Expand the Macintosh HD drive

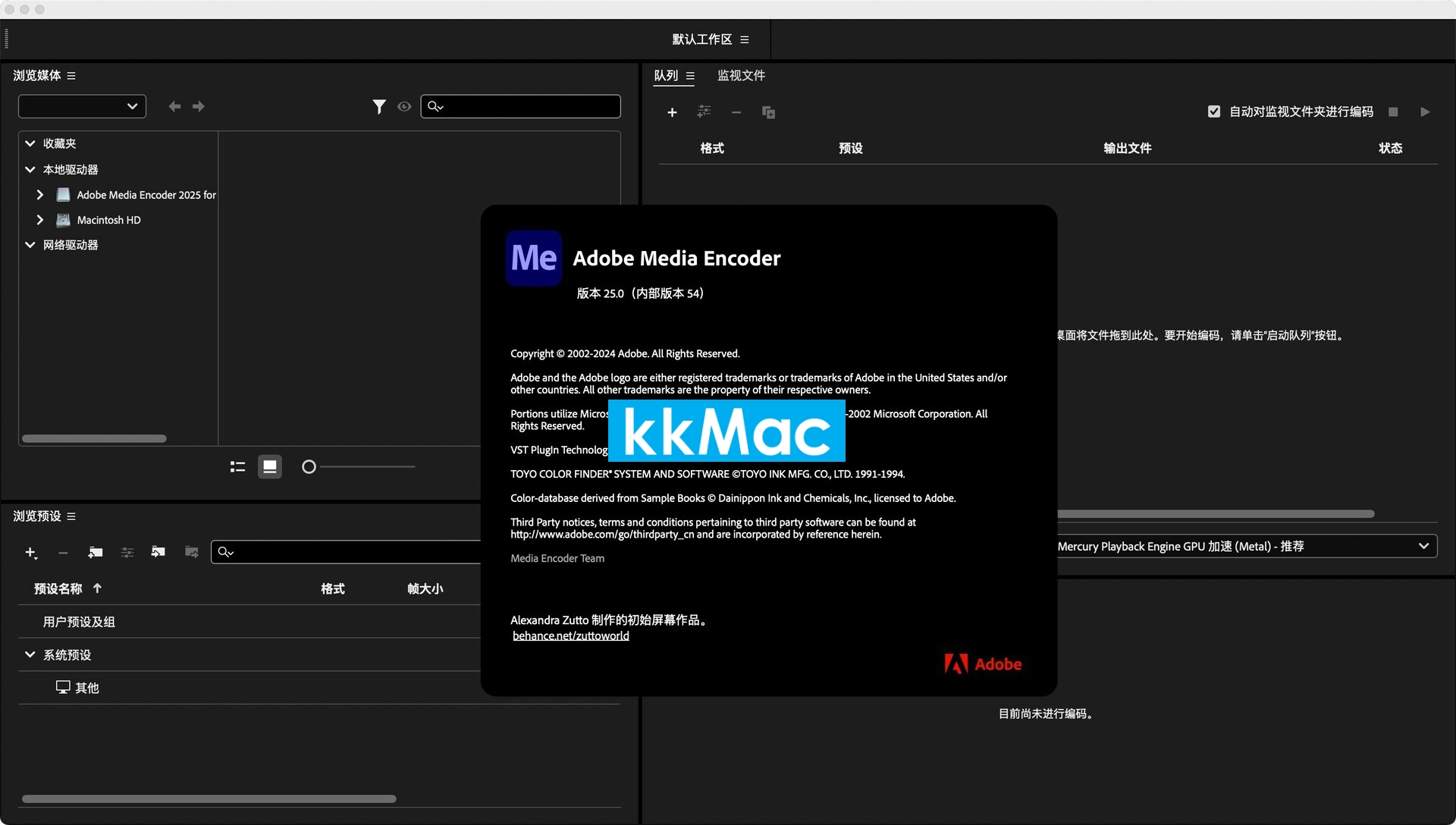40,220
